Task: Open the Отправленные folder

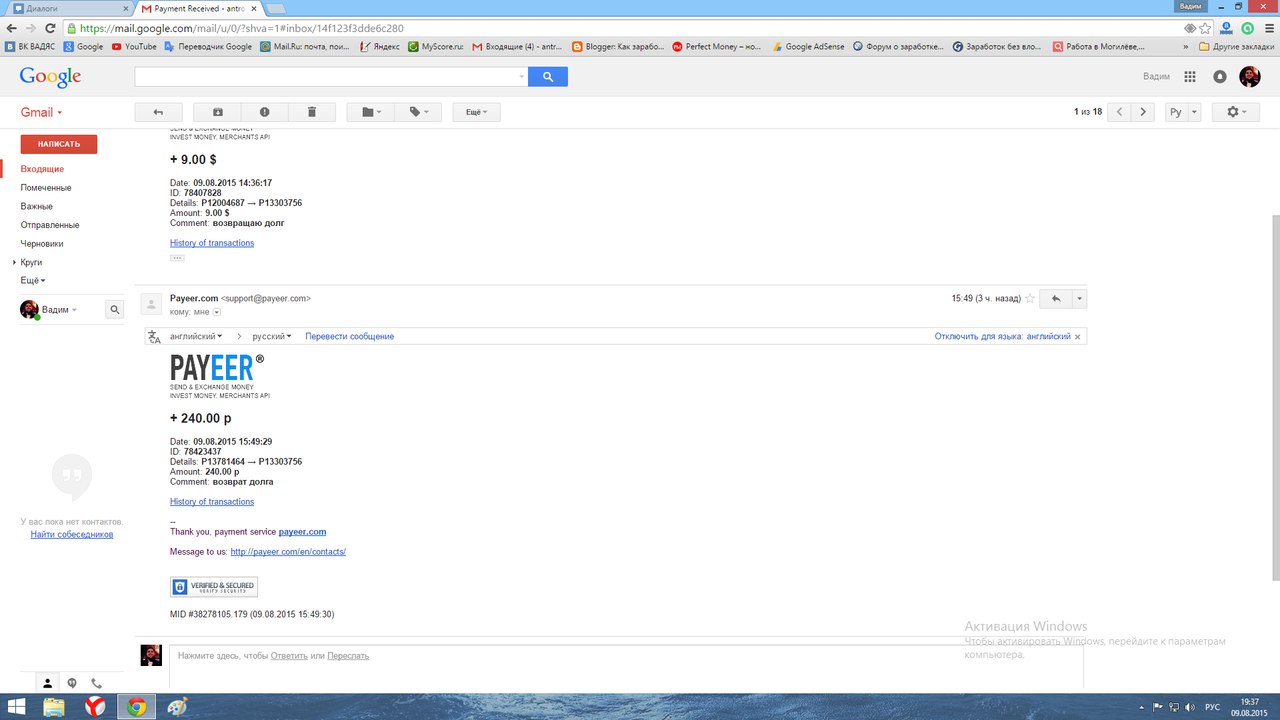Action: (50, 225)
